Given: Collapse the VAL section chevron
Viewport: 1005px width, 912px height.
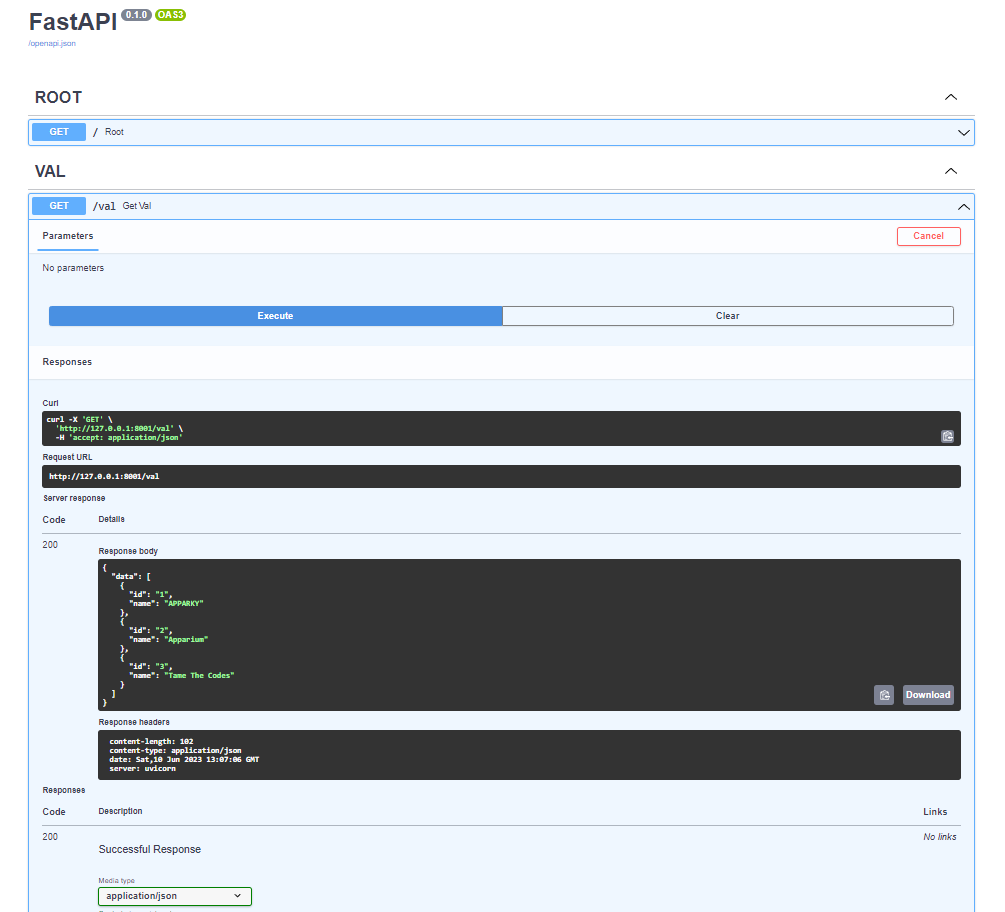Looking at the screenshot, I should coord(951,171).
